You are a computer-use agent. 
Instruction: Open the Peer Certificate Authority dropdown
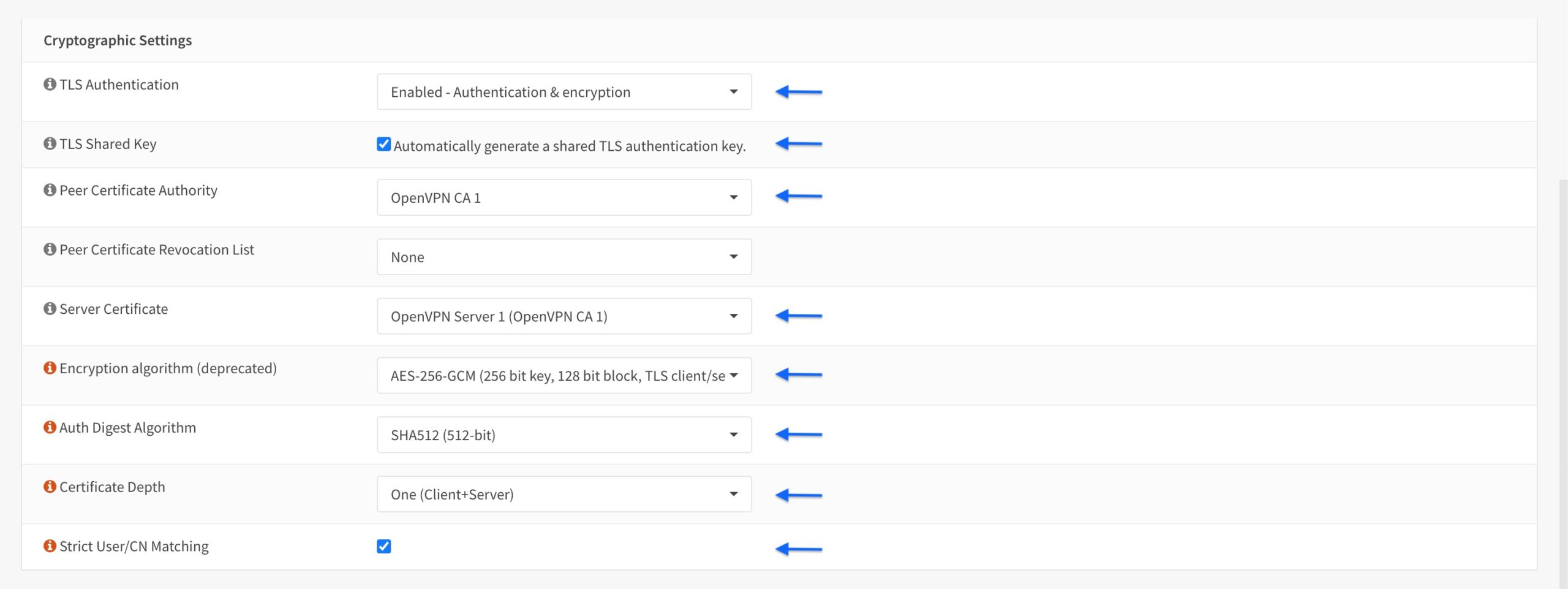563,197
